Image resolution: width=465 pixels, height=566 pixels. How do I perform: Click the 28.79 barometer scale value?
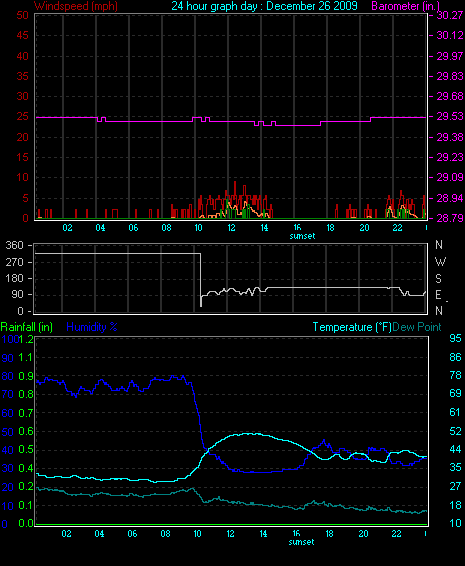pos(449,218)
